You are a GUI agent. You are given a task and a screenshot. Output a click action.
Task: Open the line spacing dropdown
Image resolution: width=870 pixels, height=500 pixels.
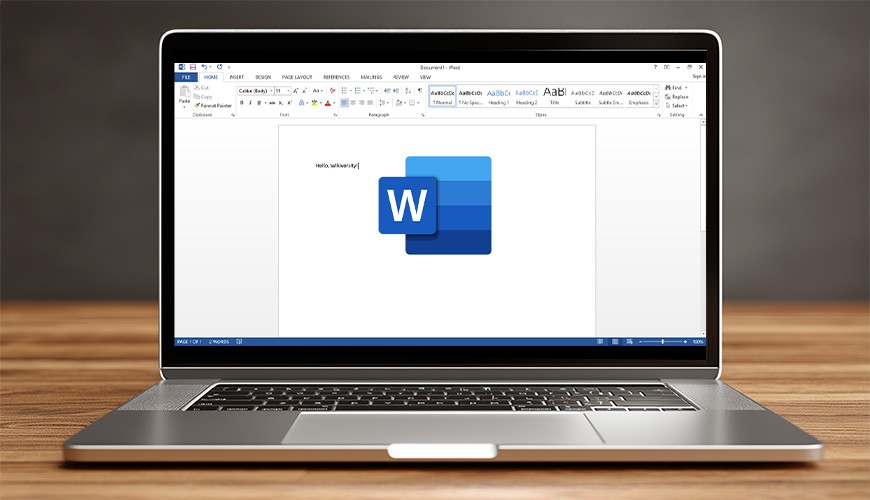click(x=383, y=103)
